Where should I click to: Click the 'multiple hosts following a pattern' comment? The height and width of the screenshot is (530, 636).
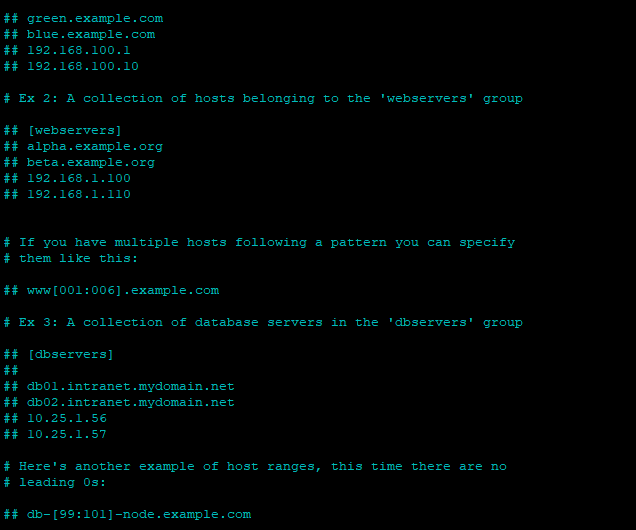260,242
